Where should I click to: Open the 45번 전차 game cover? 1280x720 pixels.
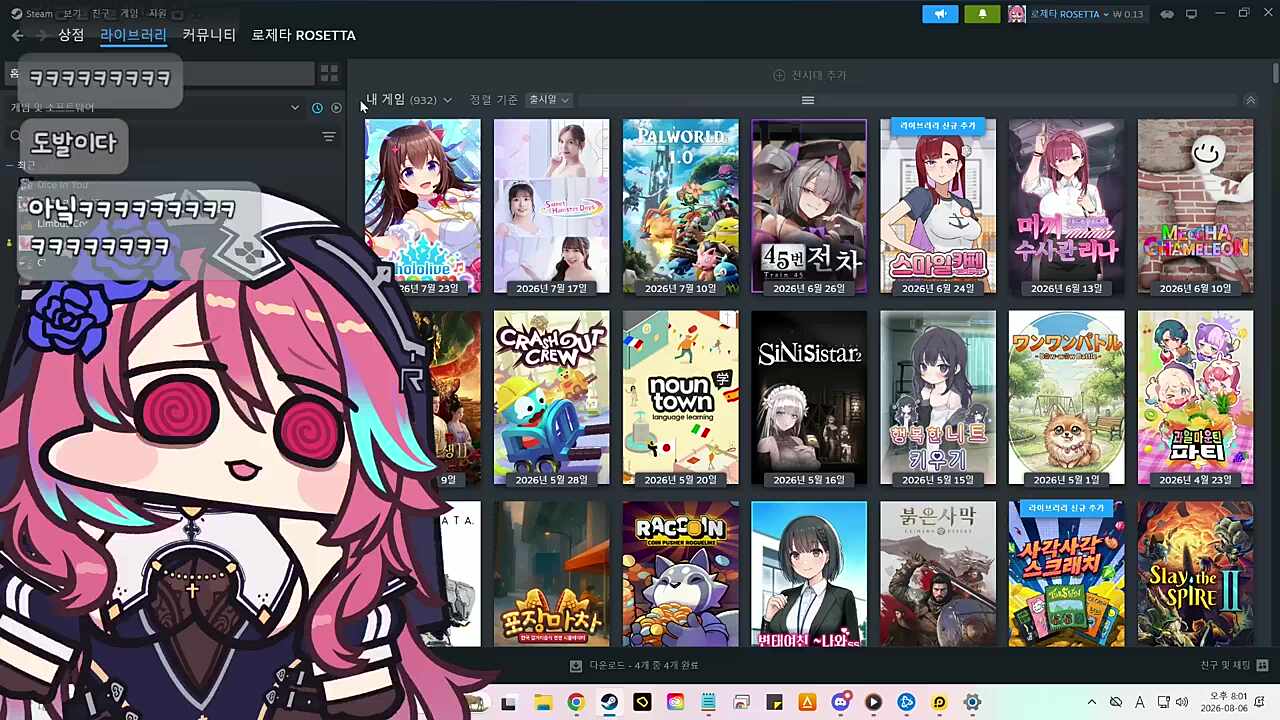point(809,207)
